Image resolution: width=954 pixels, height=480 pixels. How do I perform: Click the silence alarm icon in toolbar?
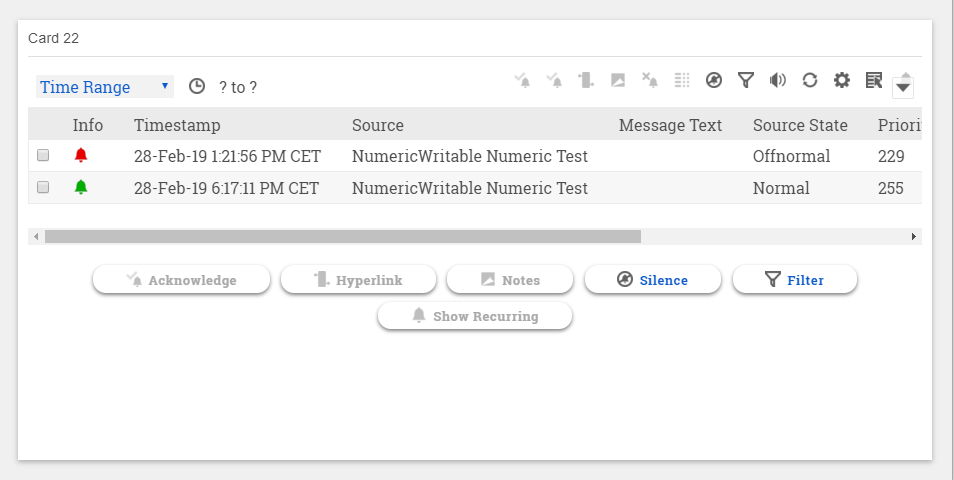point(713,80)
